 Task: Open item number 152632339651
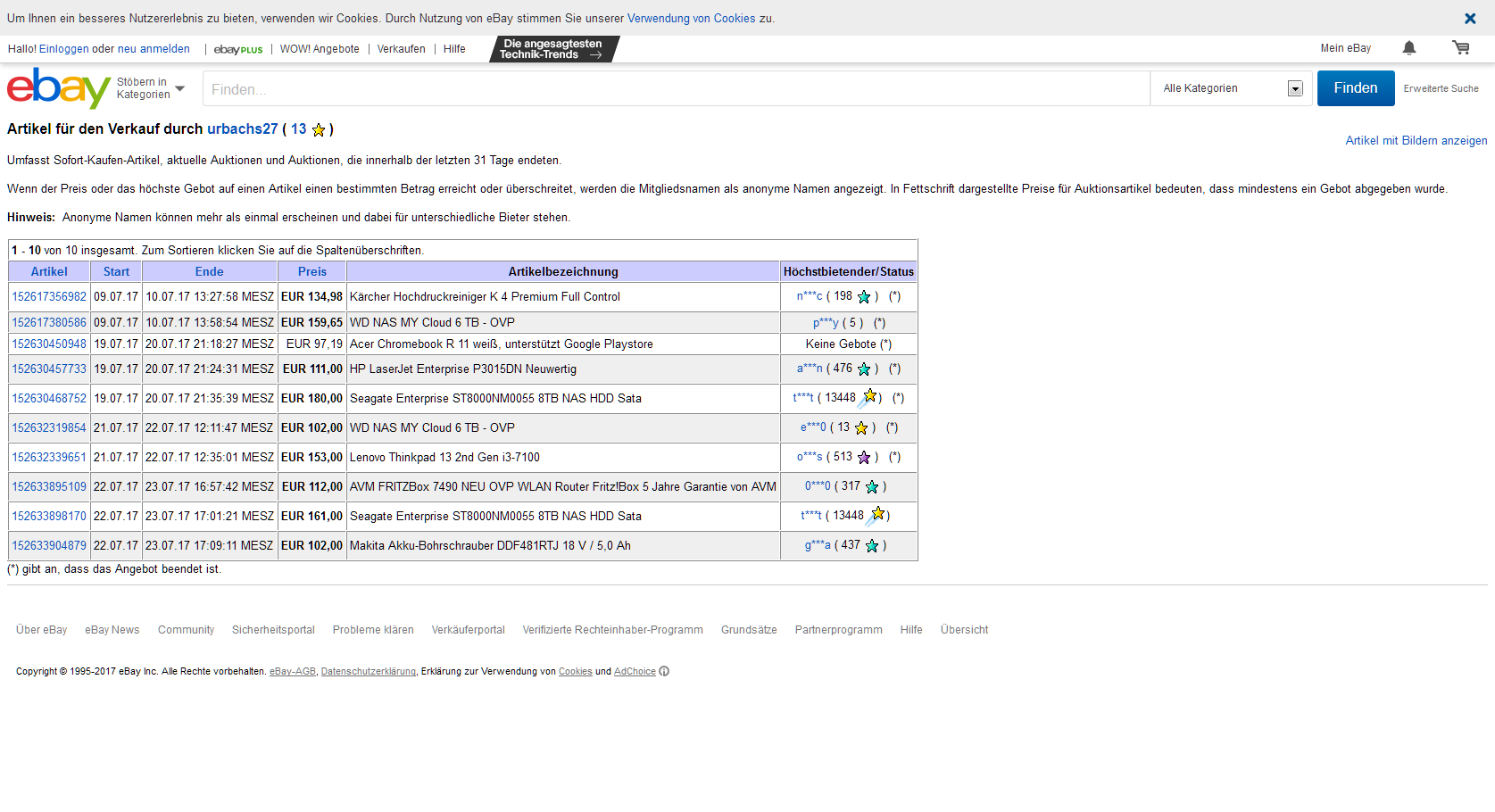[49, 458]
